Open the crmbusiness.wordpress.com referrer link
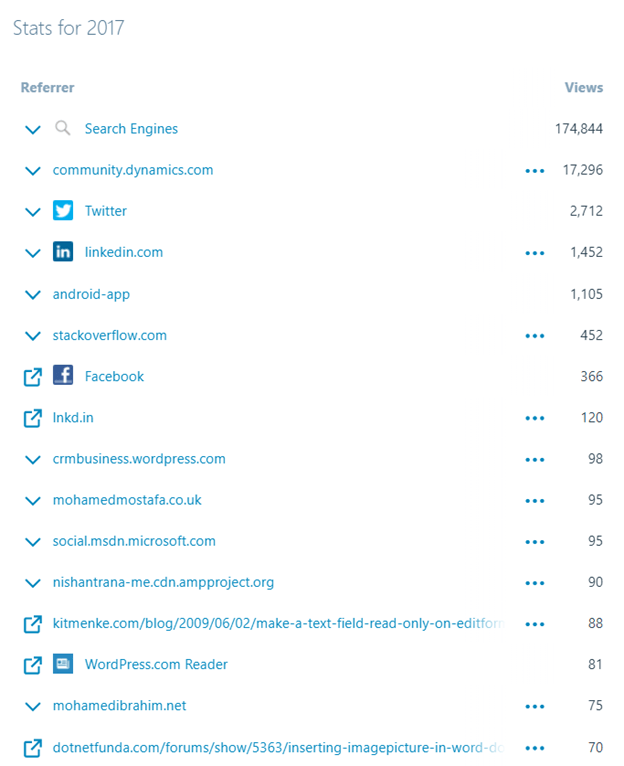This screenshot has width=624, height=766. 139,459
